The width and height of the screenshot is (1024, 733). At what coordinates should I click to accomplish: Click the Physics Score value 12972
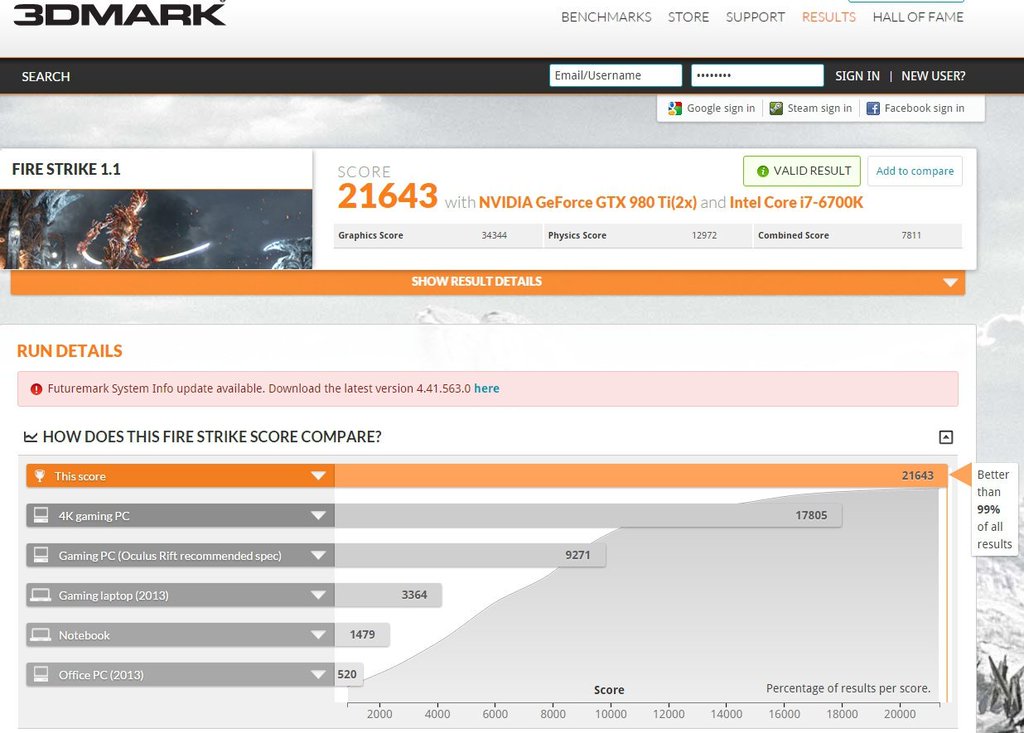704,235
